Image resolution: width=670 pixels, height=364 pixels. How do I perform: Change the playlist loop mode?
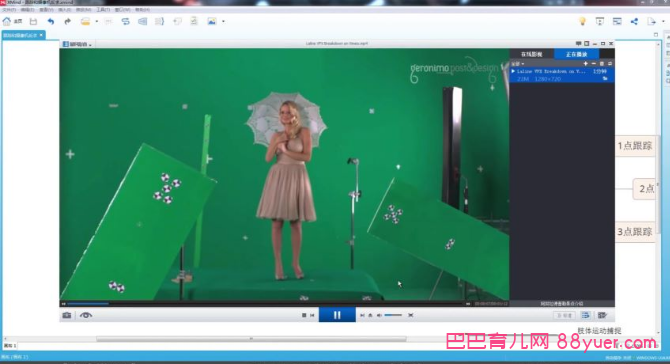[610, 64]
